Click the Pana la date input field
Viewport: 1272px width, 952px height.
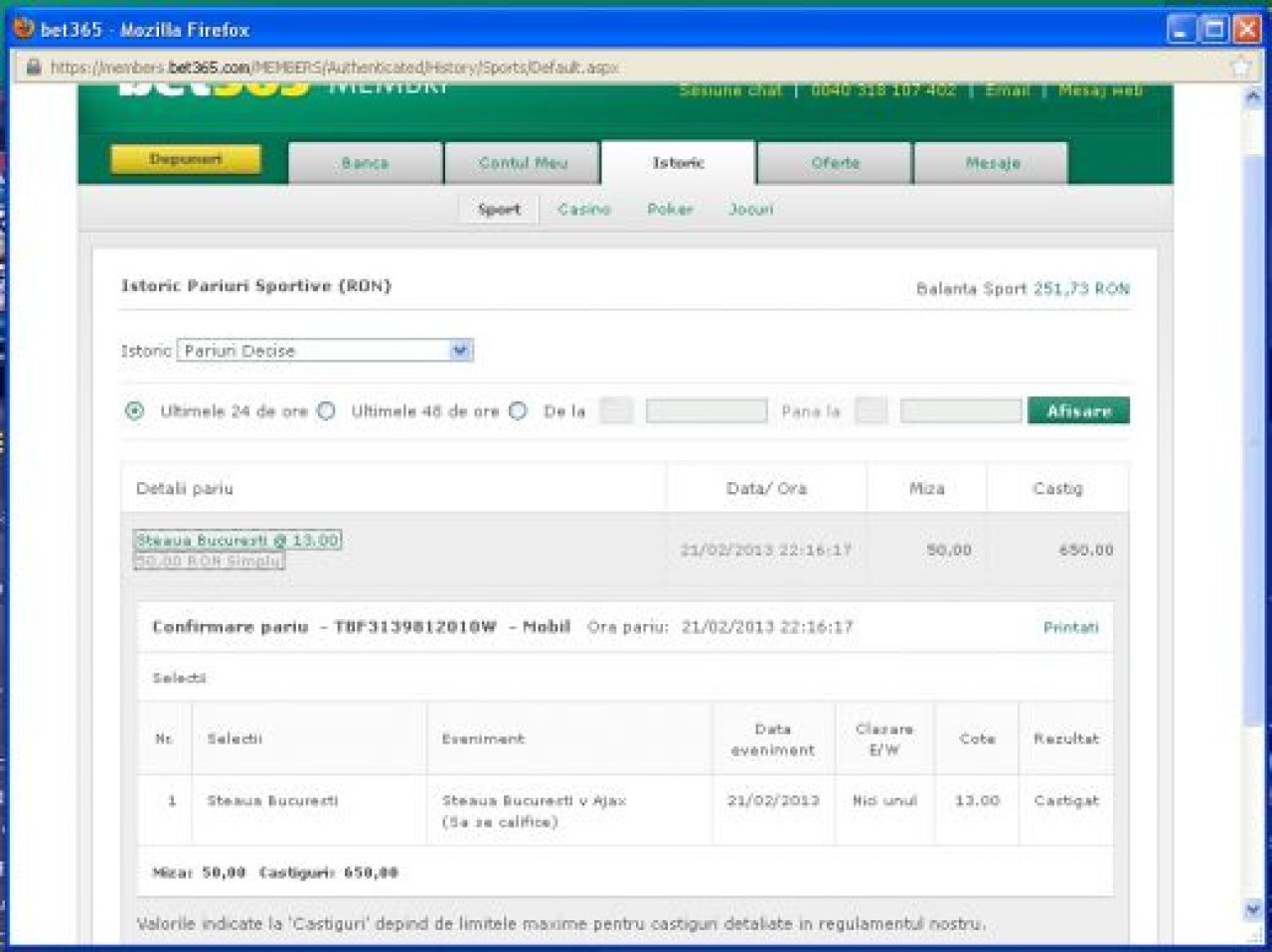961,410
